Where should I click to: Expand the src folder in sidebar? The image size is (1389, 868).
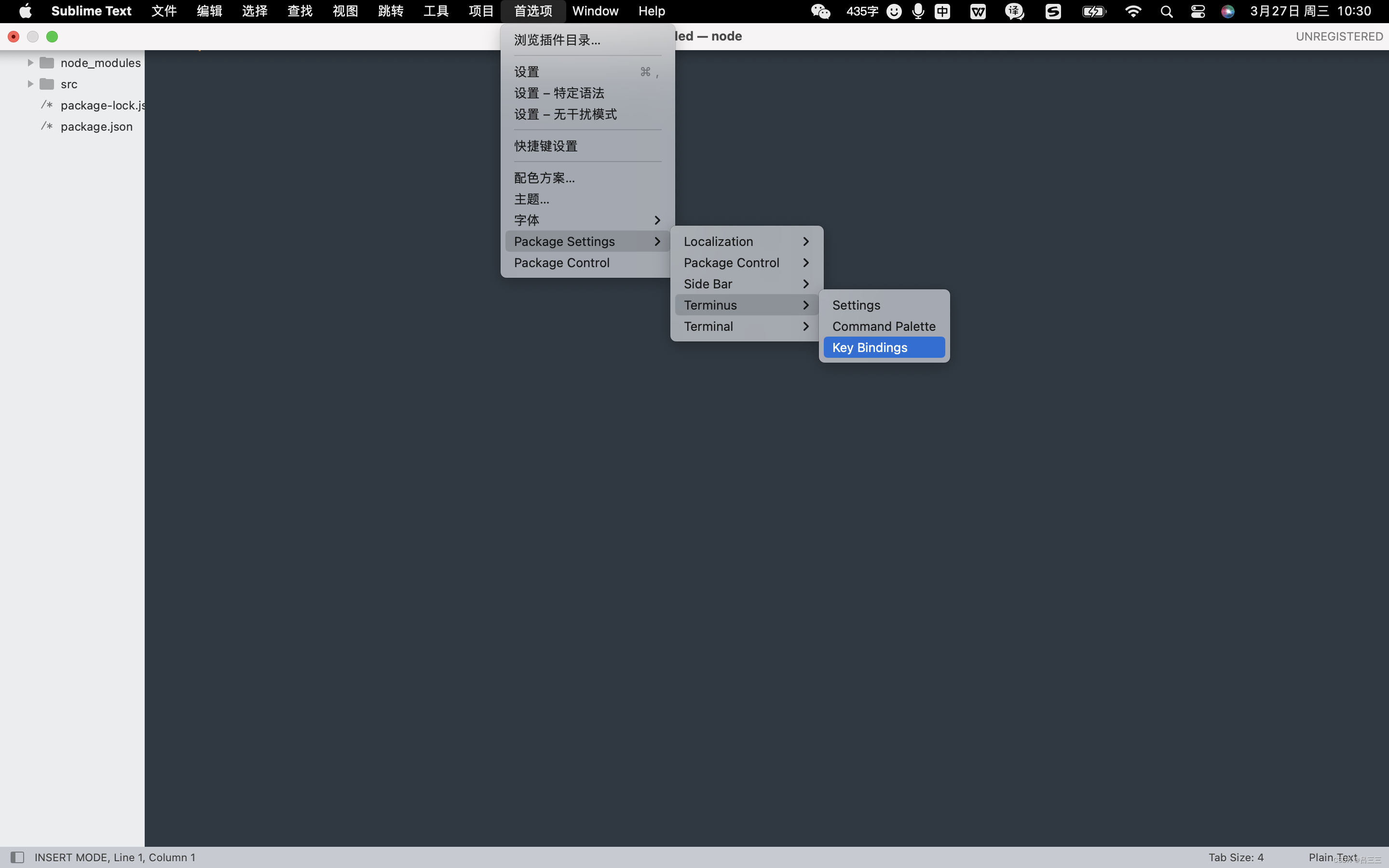click(x=30, y=83)
